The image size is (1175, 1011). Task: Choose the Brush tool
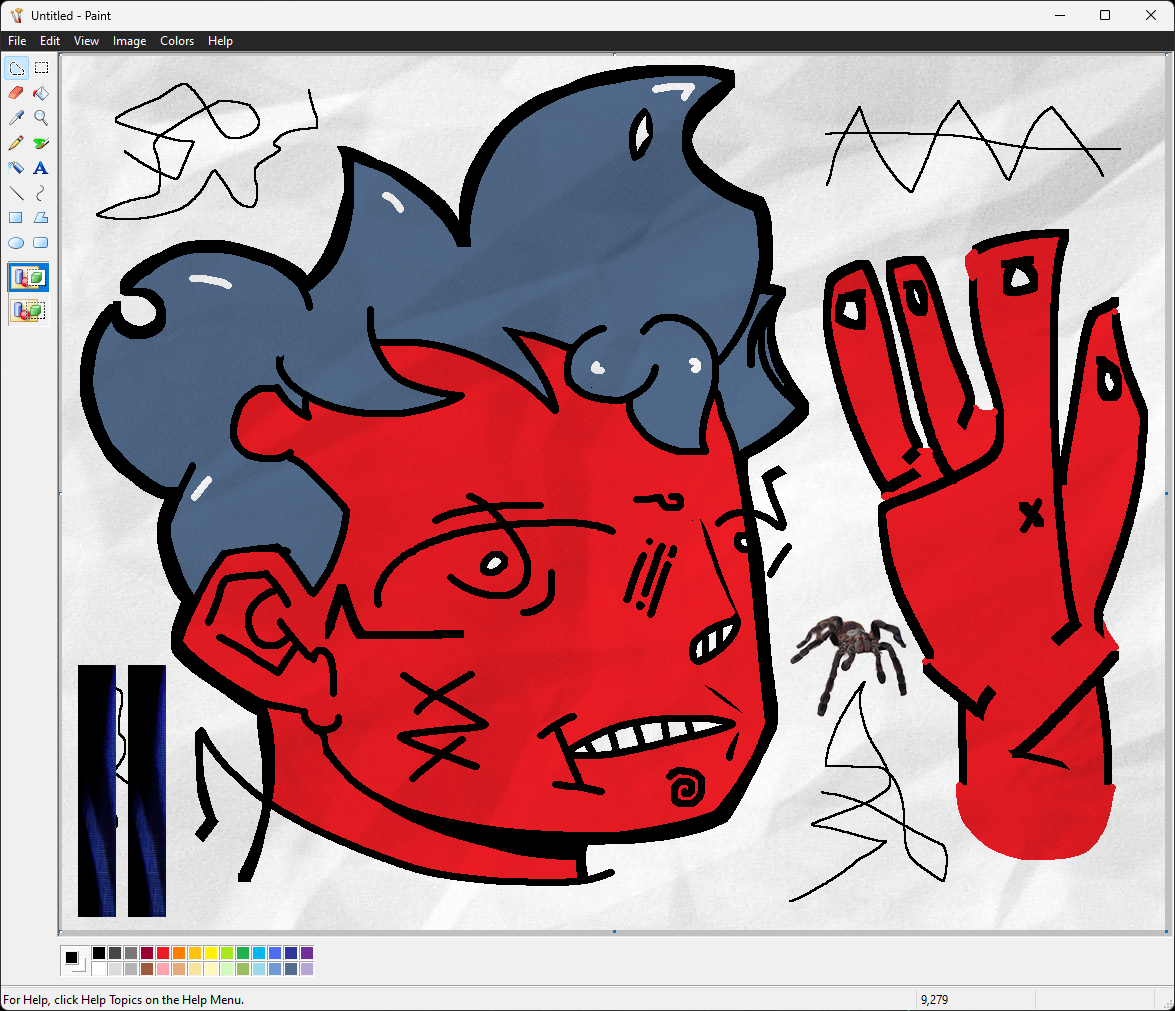point(41,143)
